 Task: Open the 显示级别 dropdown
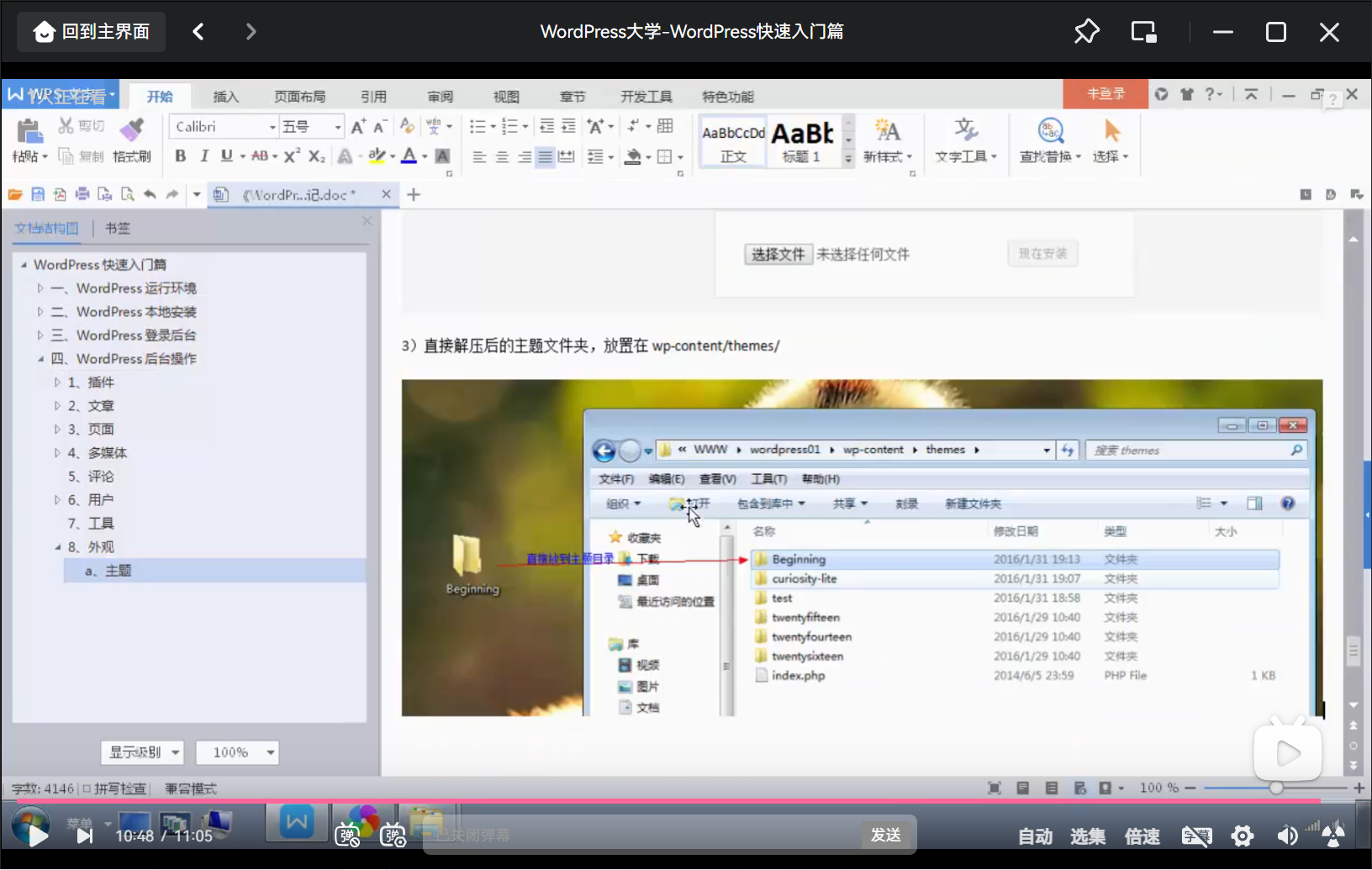(x=143, y=752)
